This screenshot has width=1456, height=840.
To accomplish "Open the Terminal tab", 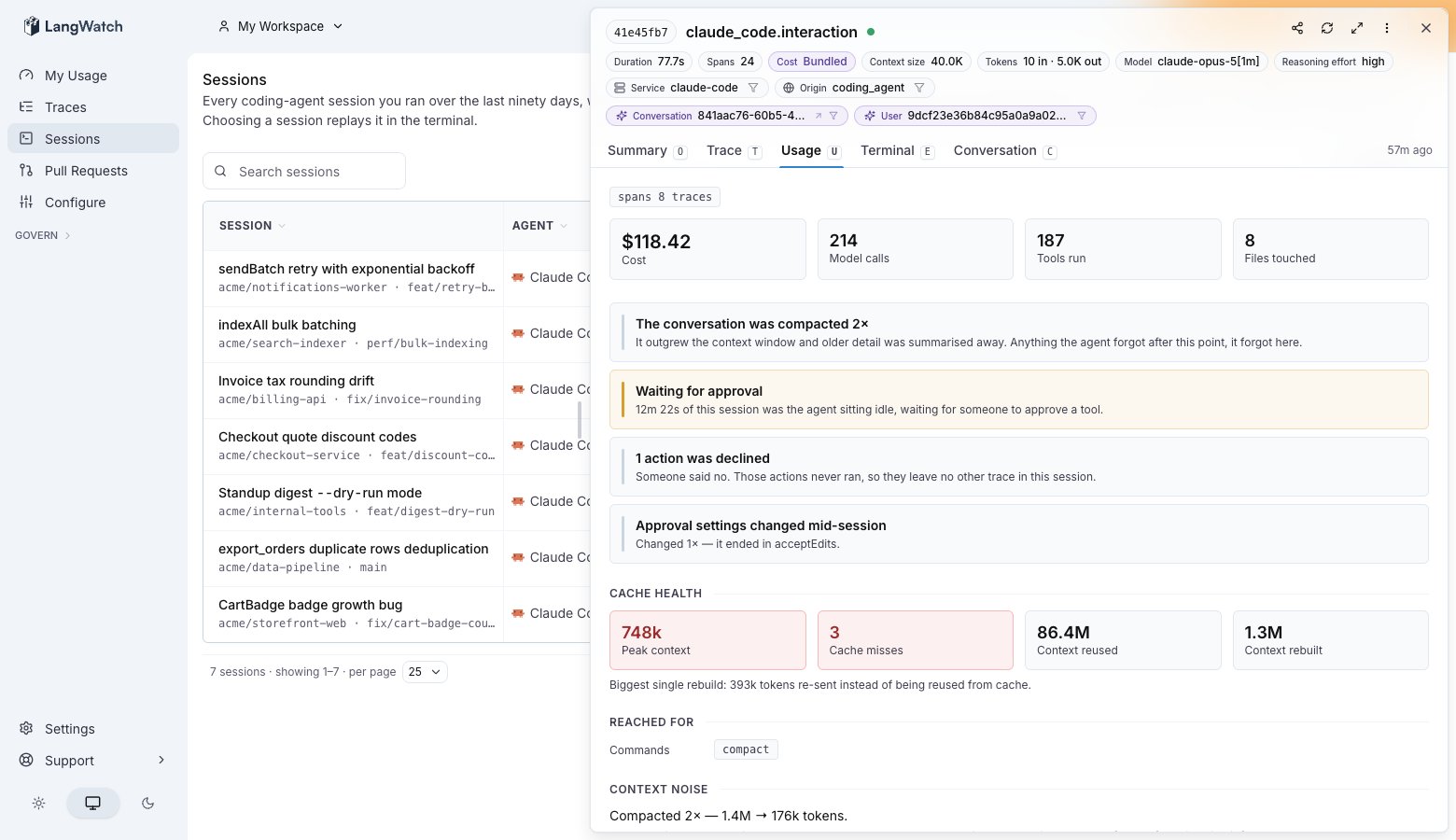I will click(897, 150).
